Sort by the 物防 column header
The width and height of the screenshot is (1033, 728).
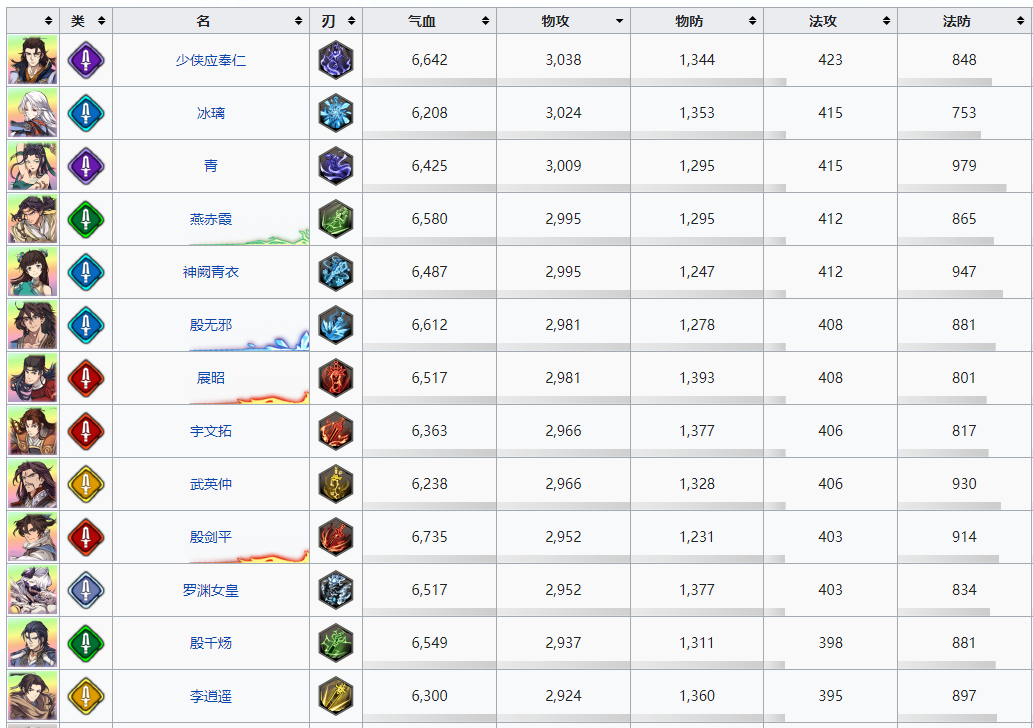coord(696,20)
